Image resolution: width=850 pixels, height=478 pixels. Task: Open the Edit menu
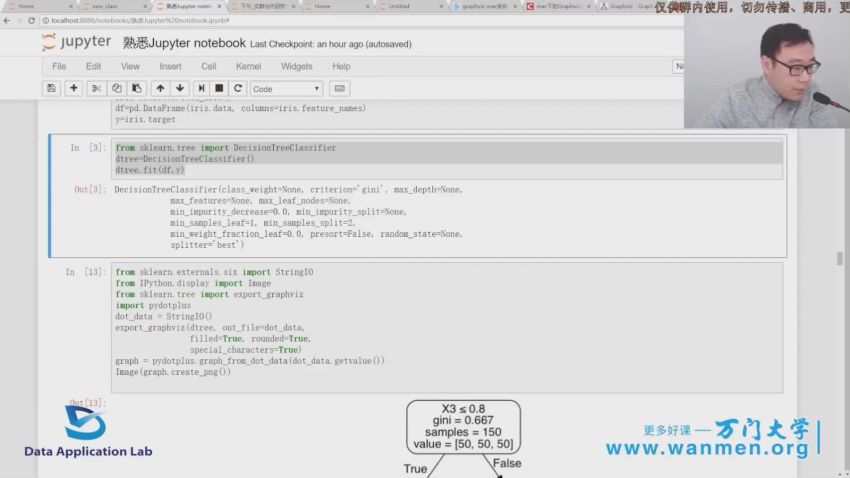click(x=93, y=66)
